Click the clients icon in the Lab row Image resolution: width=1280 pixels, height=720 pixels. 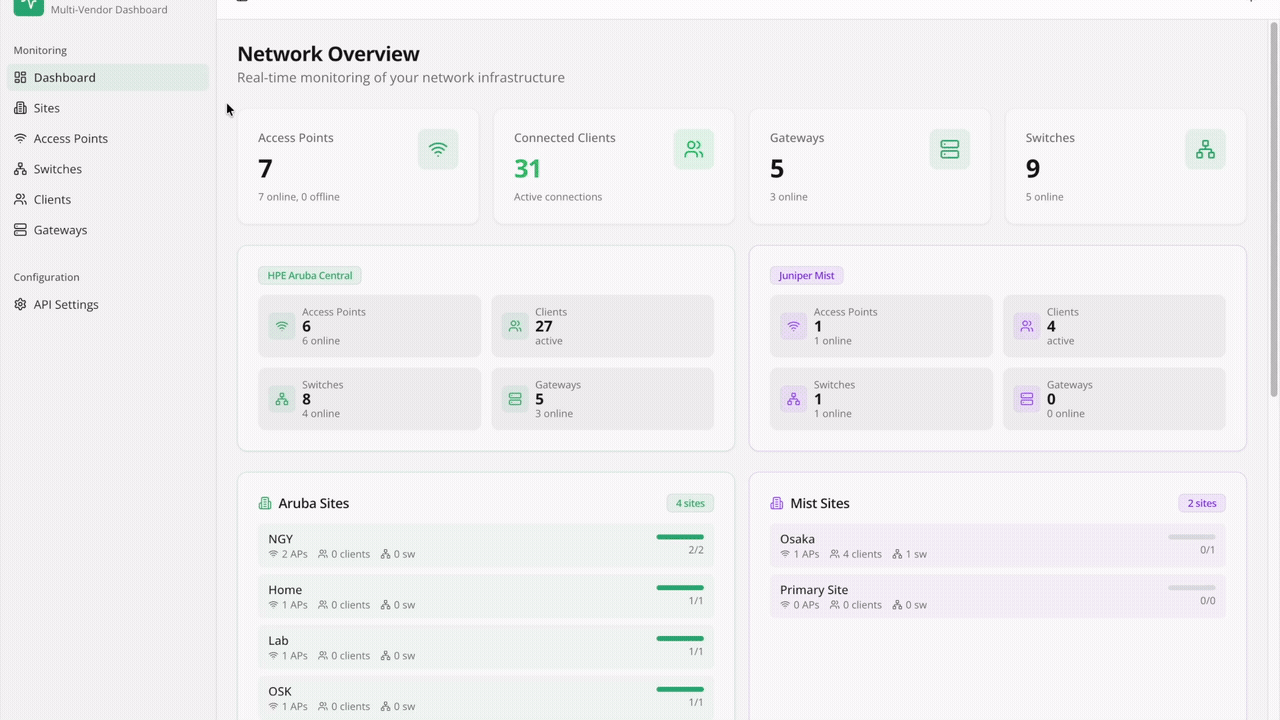323,656
